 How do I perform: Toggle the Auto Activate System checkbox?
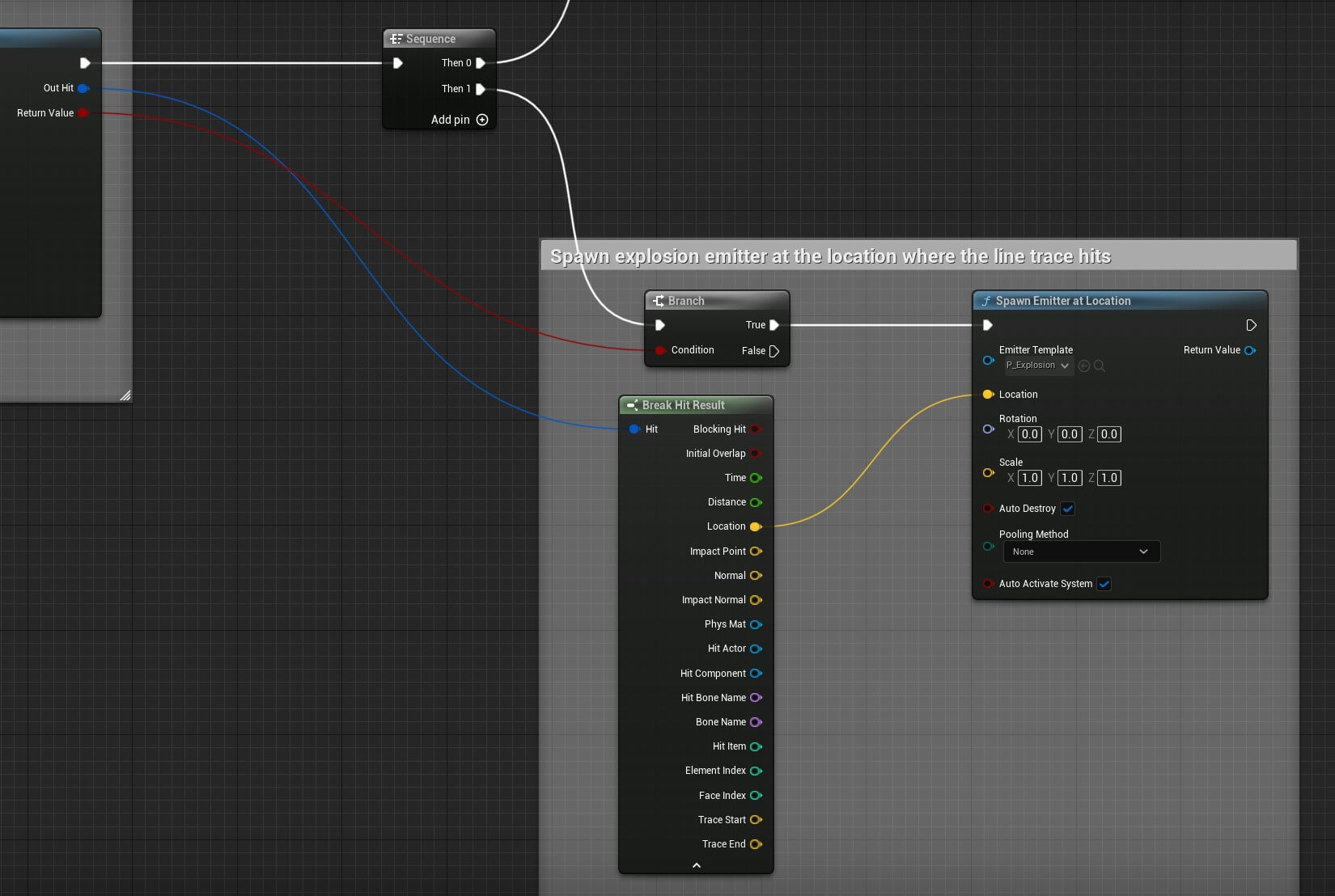click(x=1104, y=584)
